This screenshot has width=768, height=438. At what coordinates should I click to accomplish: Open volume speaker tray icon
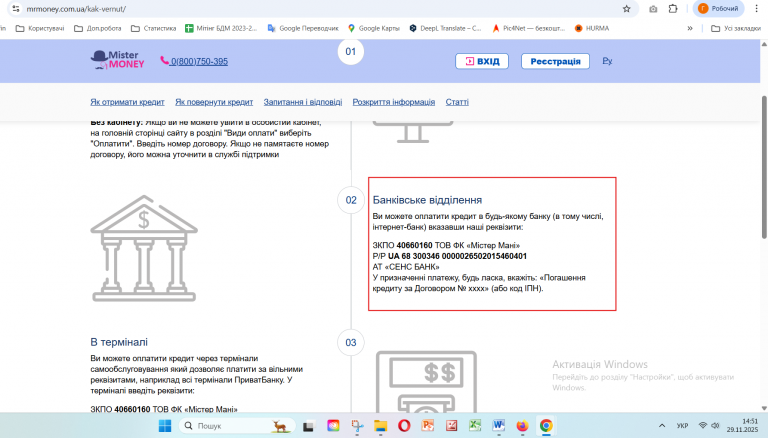click(715, 425)
